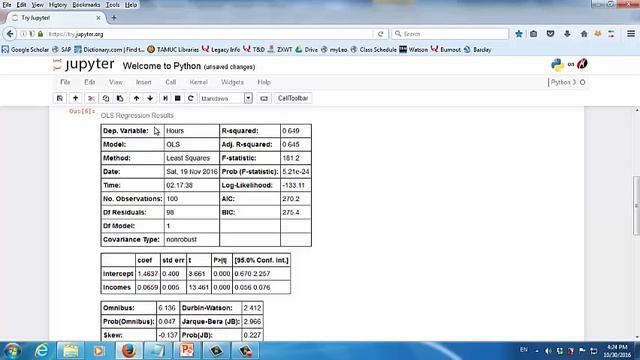Open the Jupyter Help menu
Image resolution: width=640 pixels, height=360 pixels.
tap(264, 82)
